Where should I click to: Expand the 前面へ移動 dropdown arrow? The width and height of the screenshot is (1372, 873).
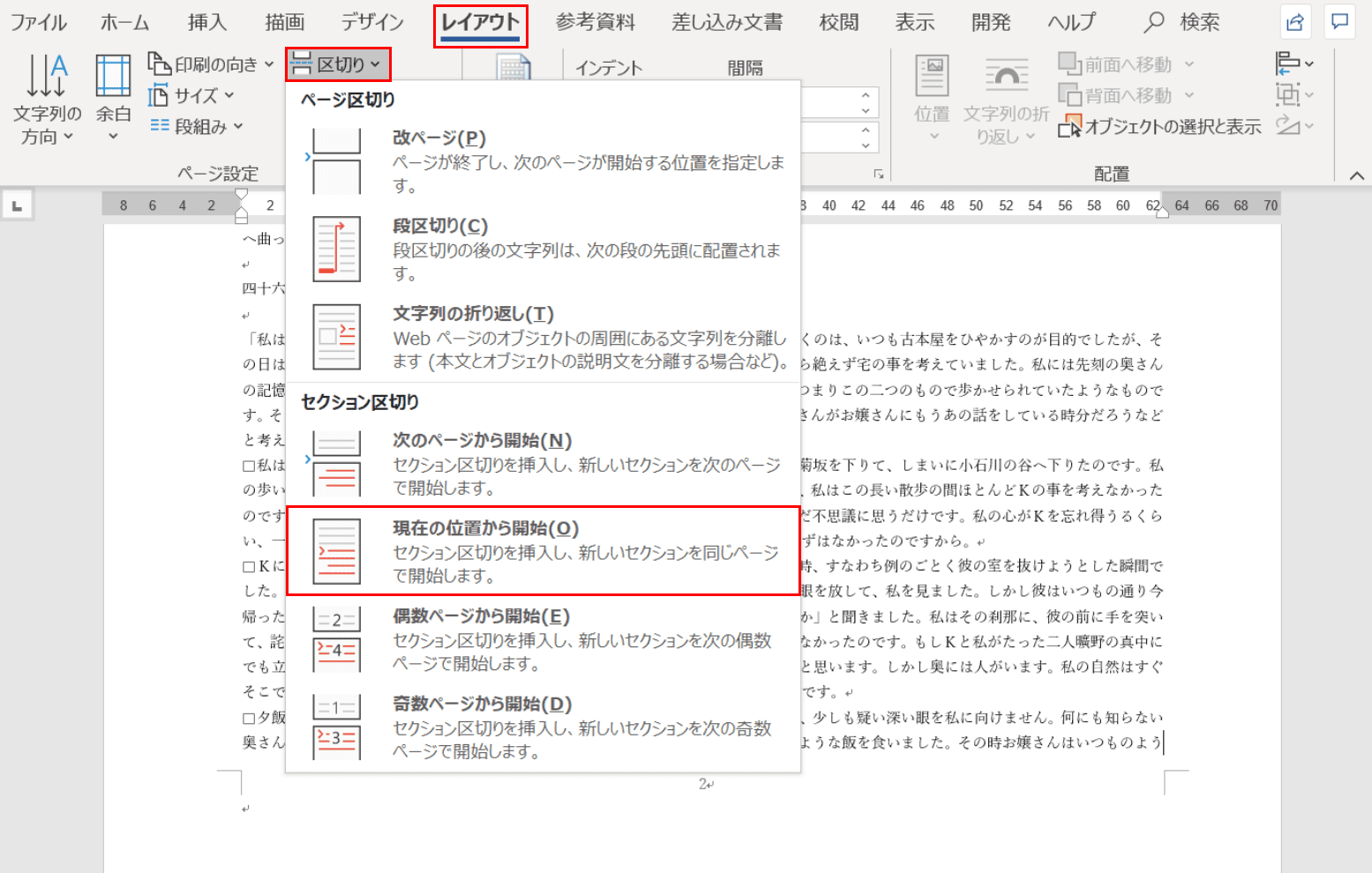(x=1188, y=64)
